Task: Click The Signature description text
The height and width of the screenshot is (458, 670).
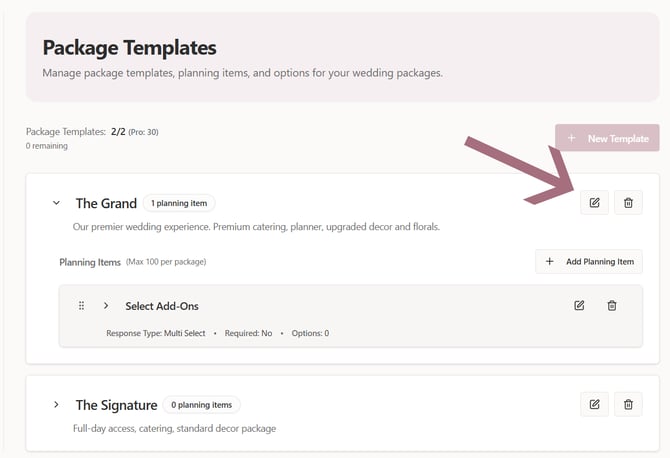Action: pos(174,428)
